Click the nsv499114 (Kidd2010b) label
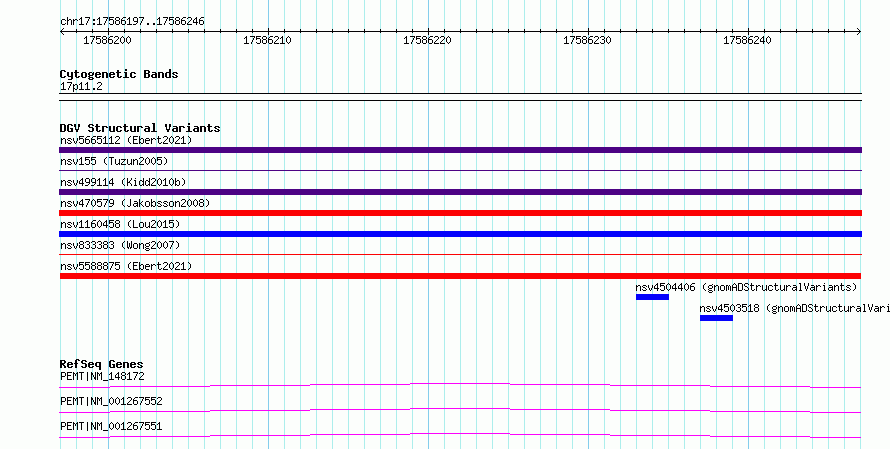890x449 pixels. click(123, 182)
